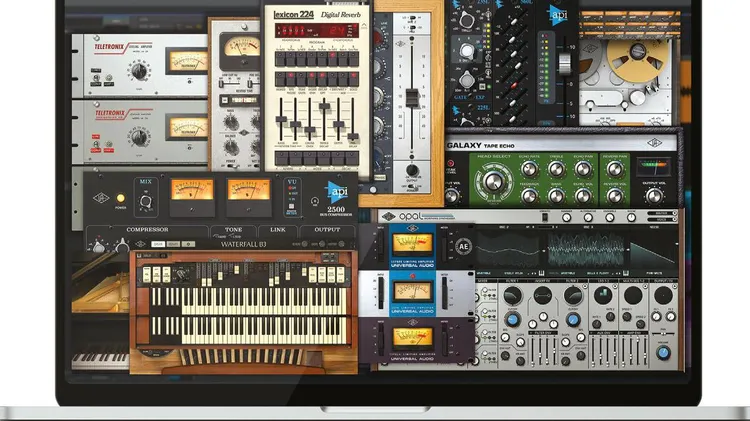750x421 pixels.
Task: Click the Galaxy Bass knob
Action: click(556, 196)
